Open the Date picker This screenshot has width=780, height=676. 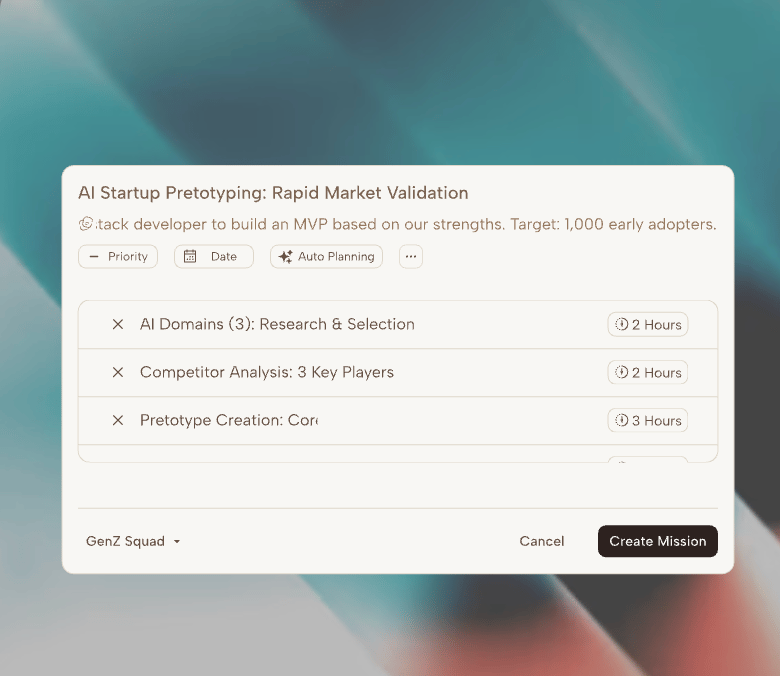[x=214, y=257]
